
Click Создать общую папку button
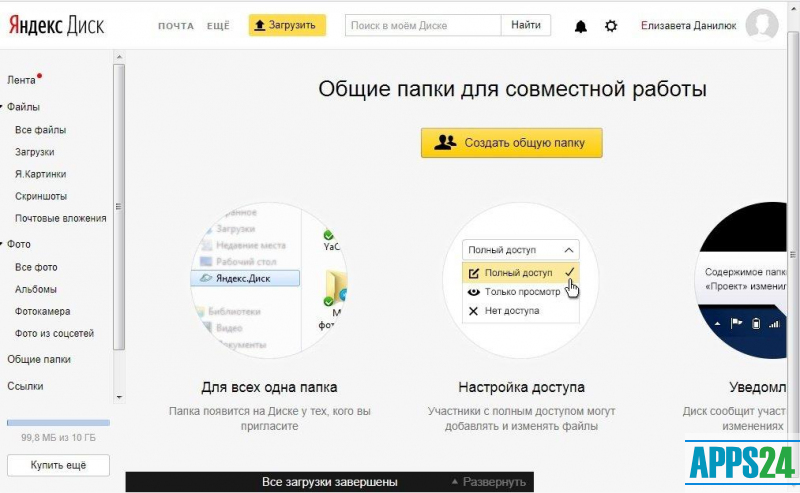click(x=512, y=143)
